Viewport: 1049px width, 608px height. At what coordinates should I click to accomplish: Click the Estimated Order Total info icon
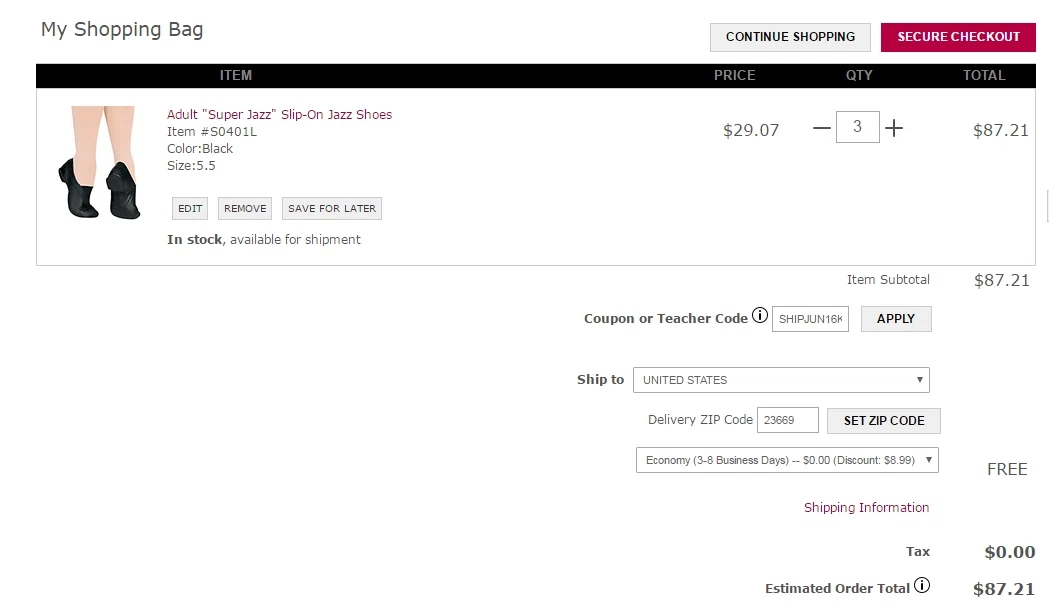pyautogui.click(x=922, y=585)
